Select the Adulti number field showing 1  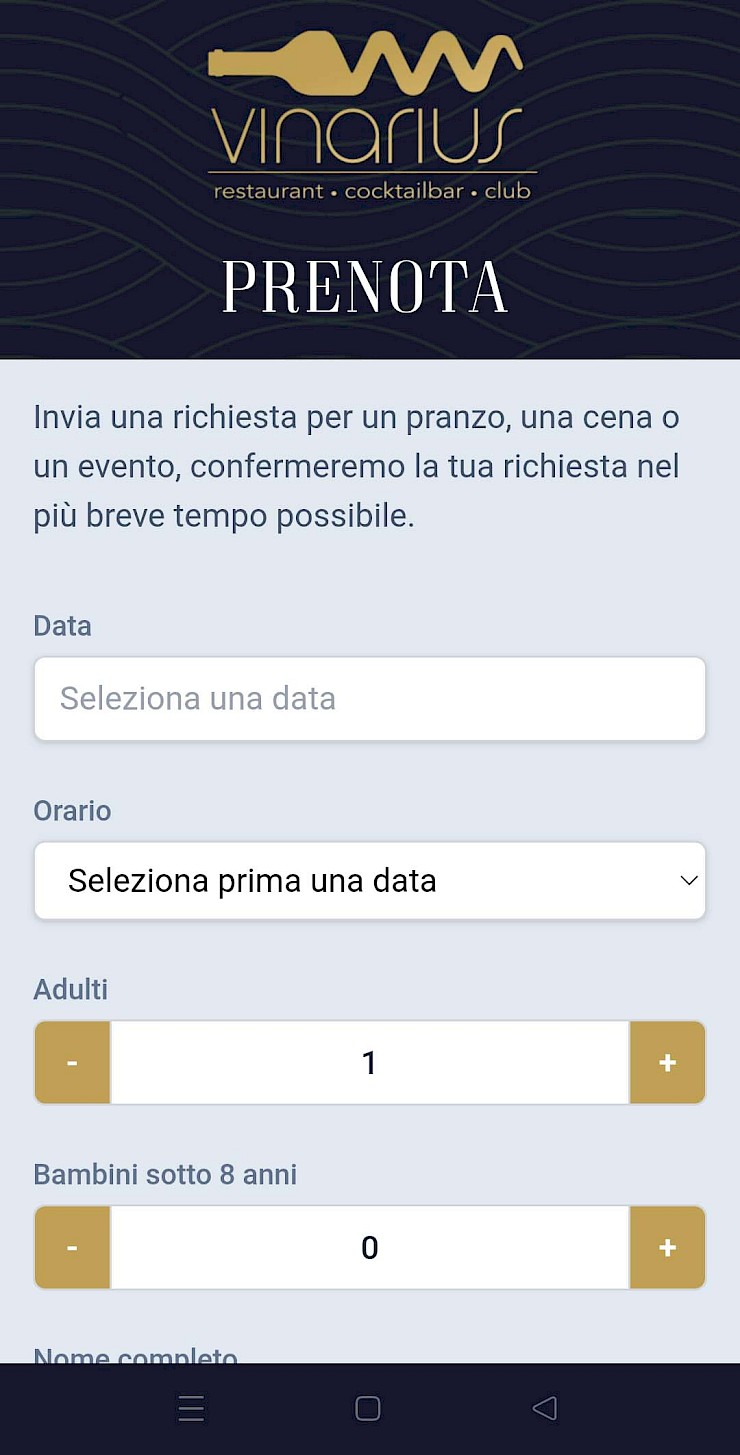coord(370,1062)
